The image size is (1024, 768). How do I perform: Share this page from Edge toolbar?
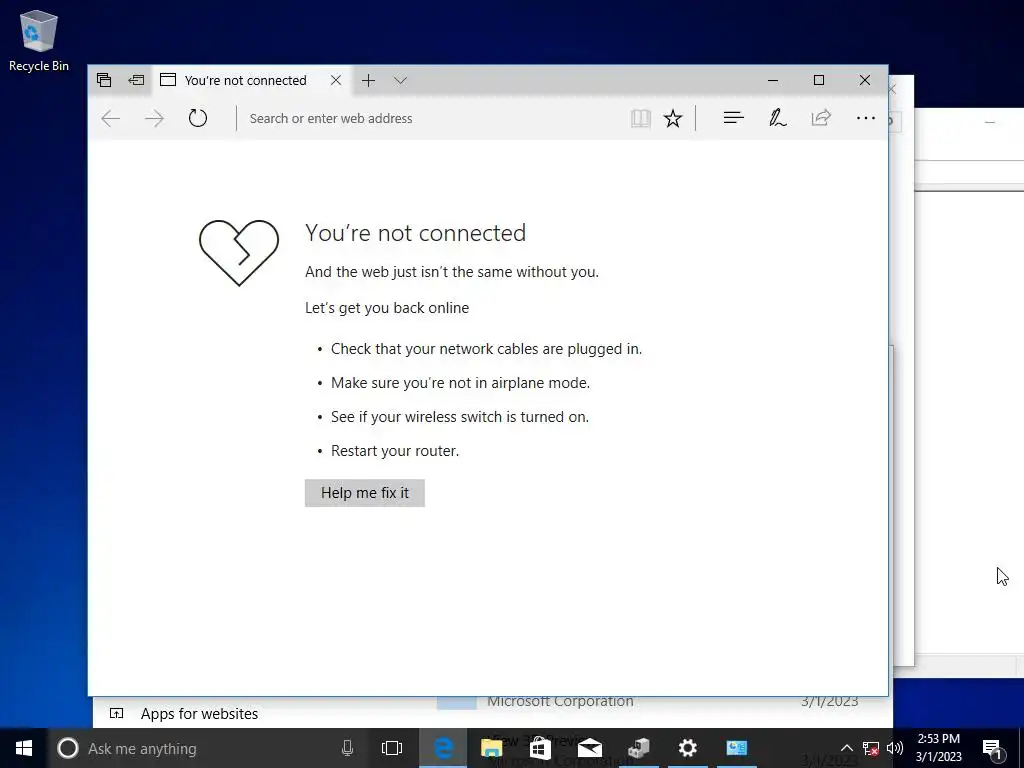[821, 118]
